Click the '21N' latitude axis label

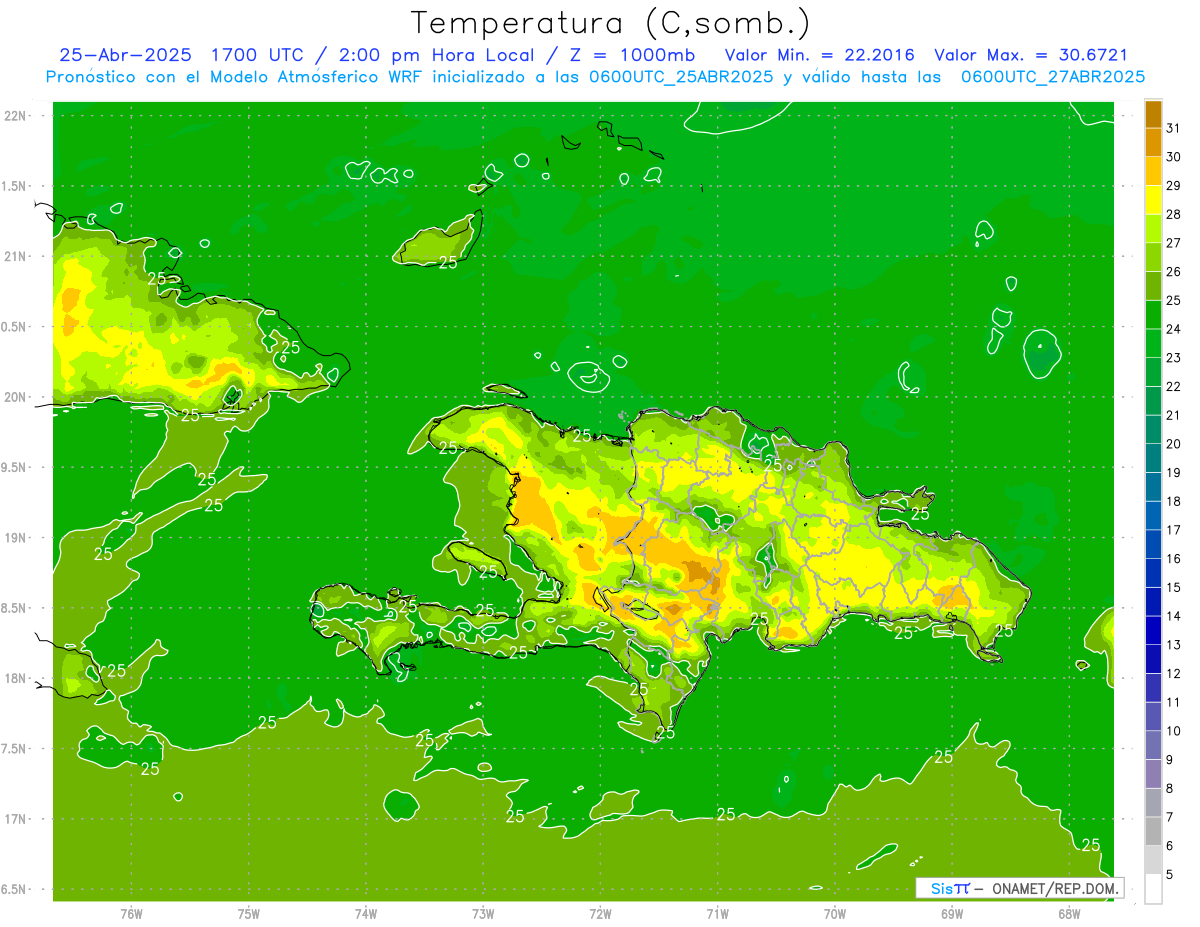(x=16, y=257)
